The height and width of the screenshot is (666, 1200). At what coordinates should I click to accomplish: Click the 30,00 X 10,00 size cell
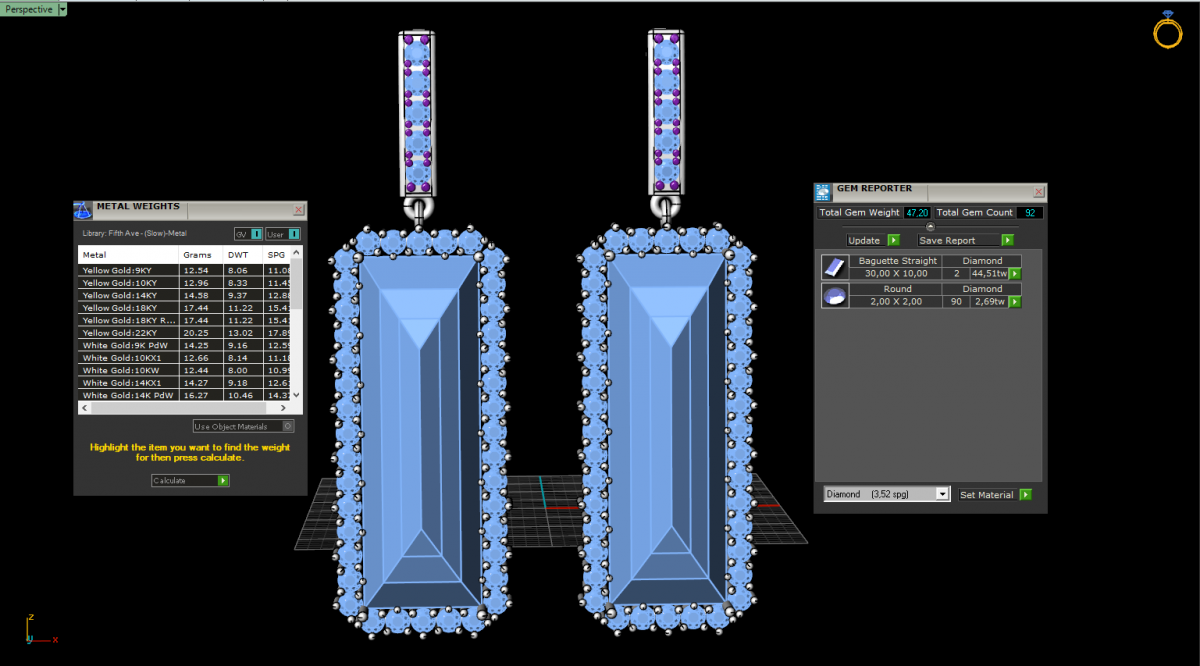click(x=898, y=274)
